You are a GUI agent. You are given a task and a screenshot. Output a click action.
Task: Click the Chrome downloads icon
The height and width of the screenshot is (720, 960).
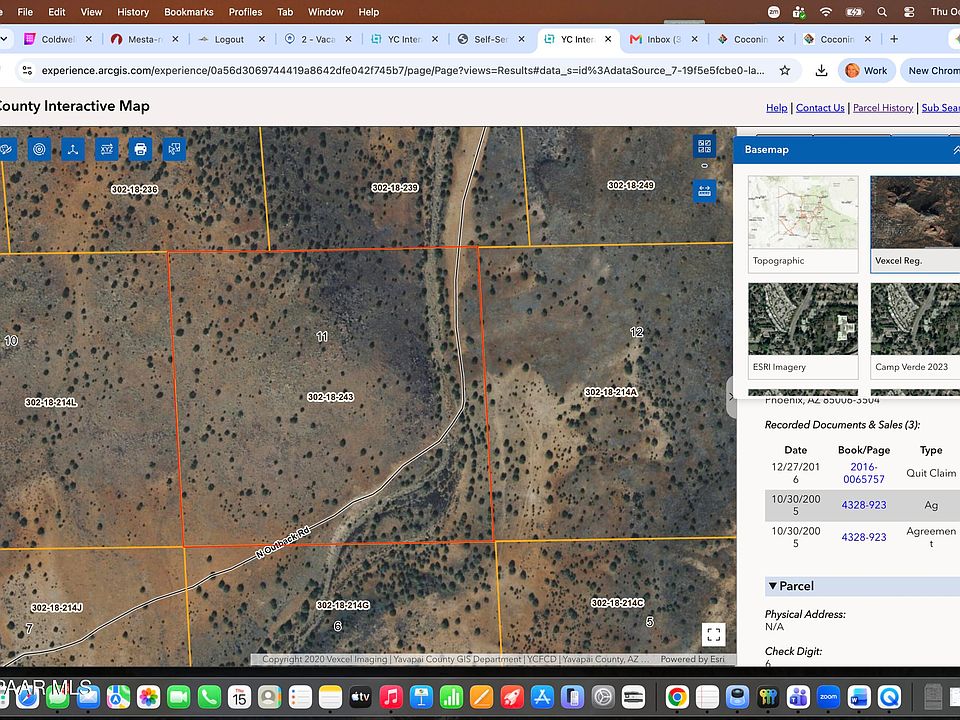click(x=821, y=70)
